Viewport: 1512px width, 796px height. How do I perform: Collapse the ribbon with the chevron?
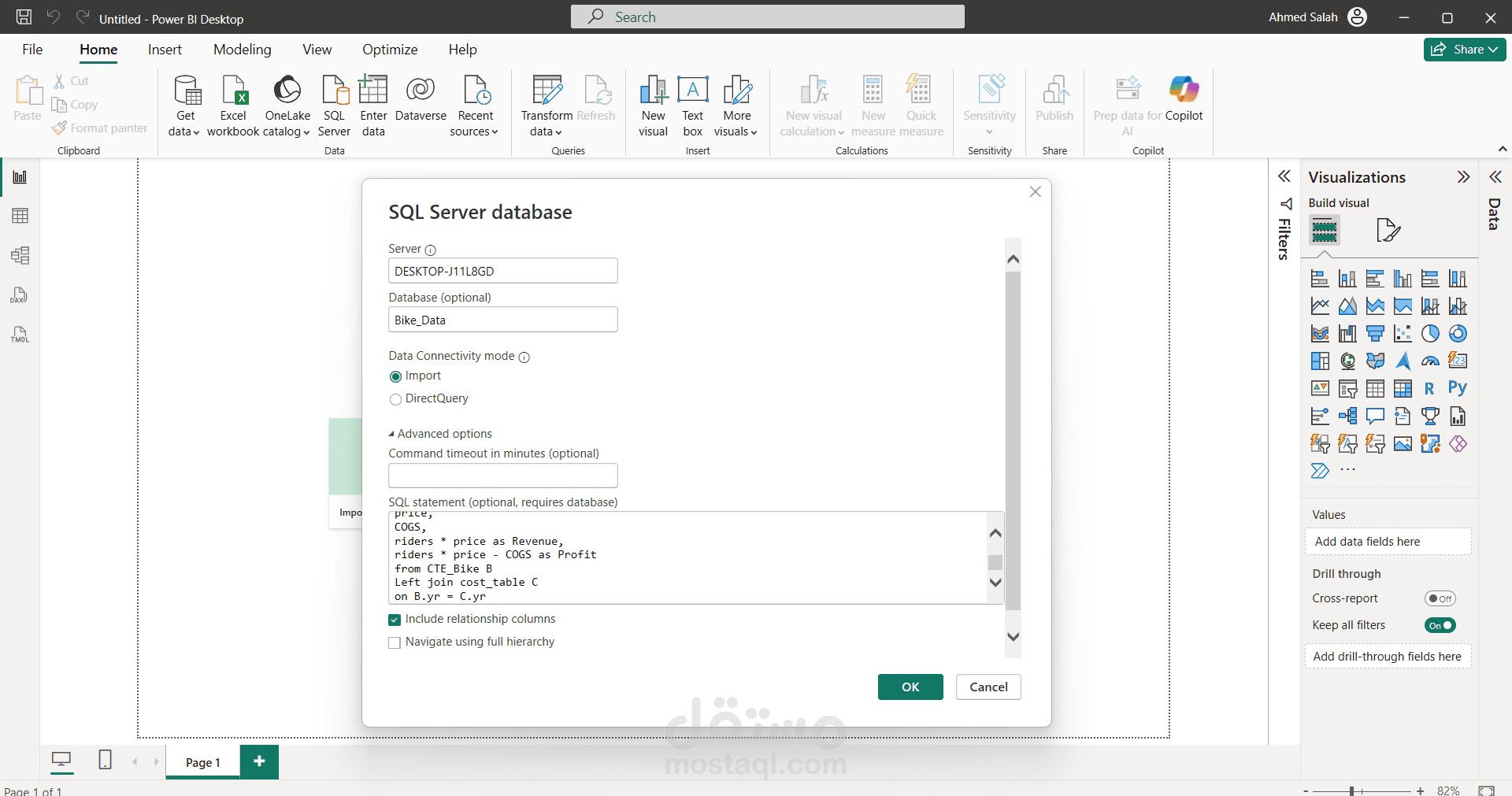(x=1502, y=149)
